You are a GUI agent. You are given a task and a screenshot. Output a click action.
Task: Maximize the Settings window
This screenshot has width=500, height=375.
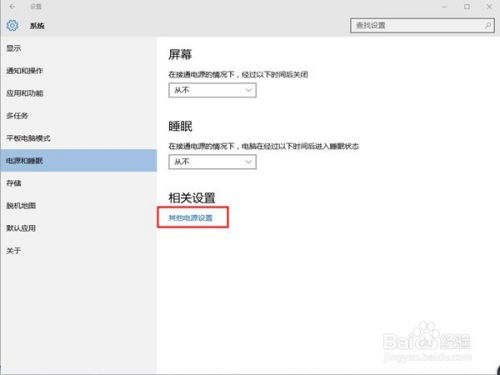tap(467, 7)
